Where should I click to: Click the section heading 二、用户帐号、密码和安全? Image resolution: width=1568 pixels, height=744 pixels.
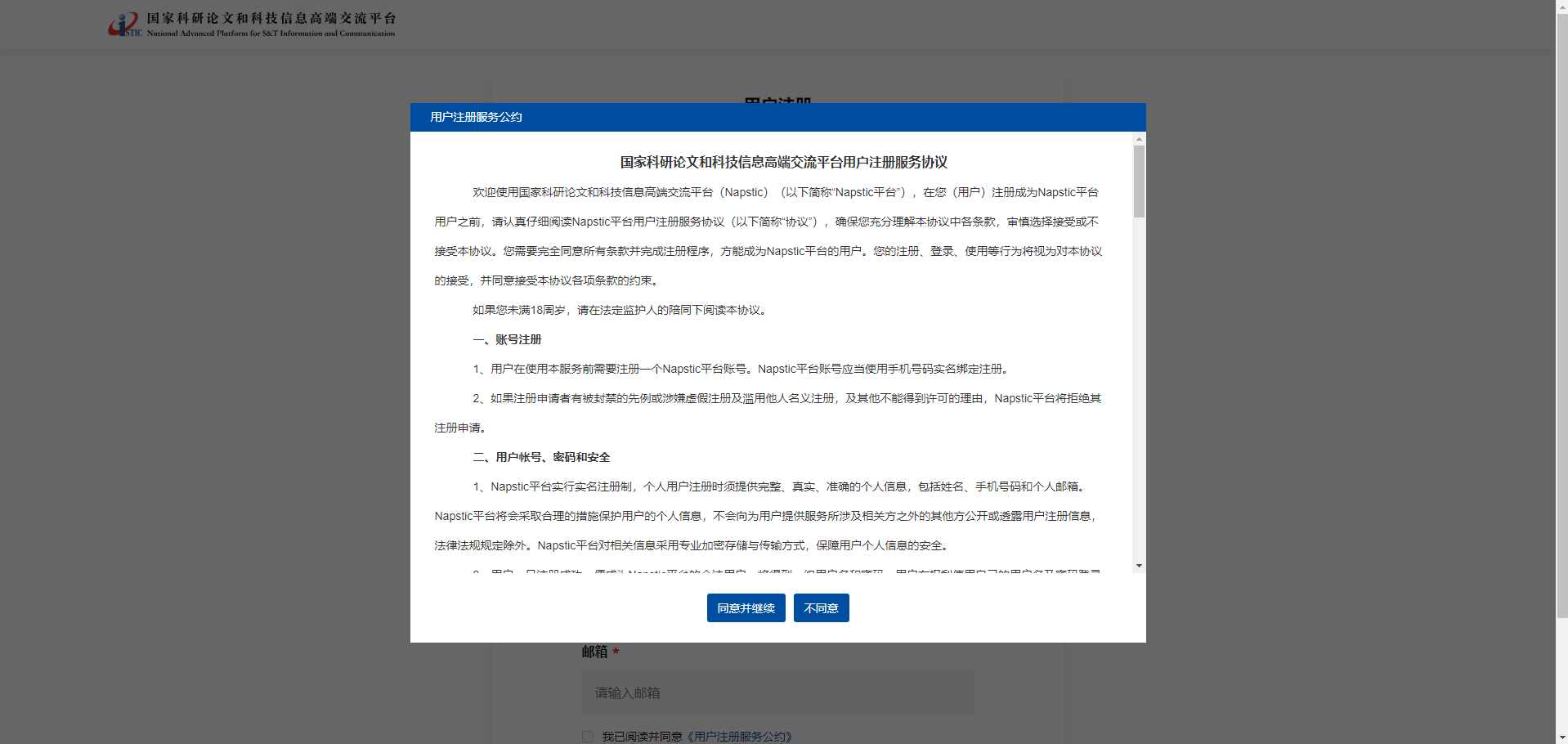coord(541,457)
